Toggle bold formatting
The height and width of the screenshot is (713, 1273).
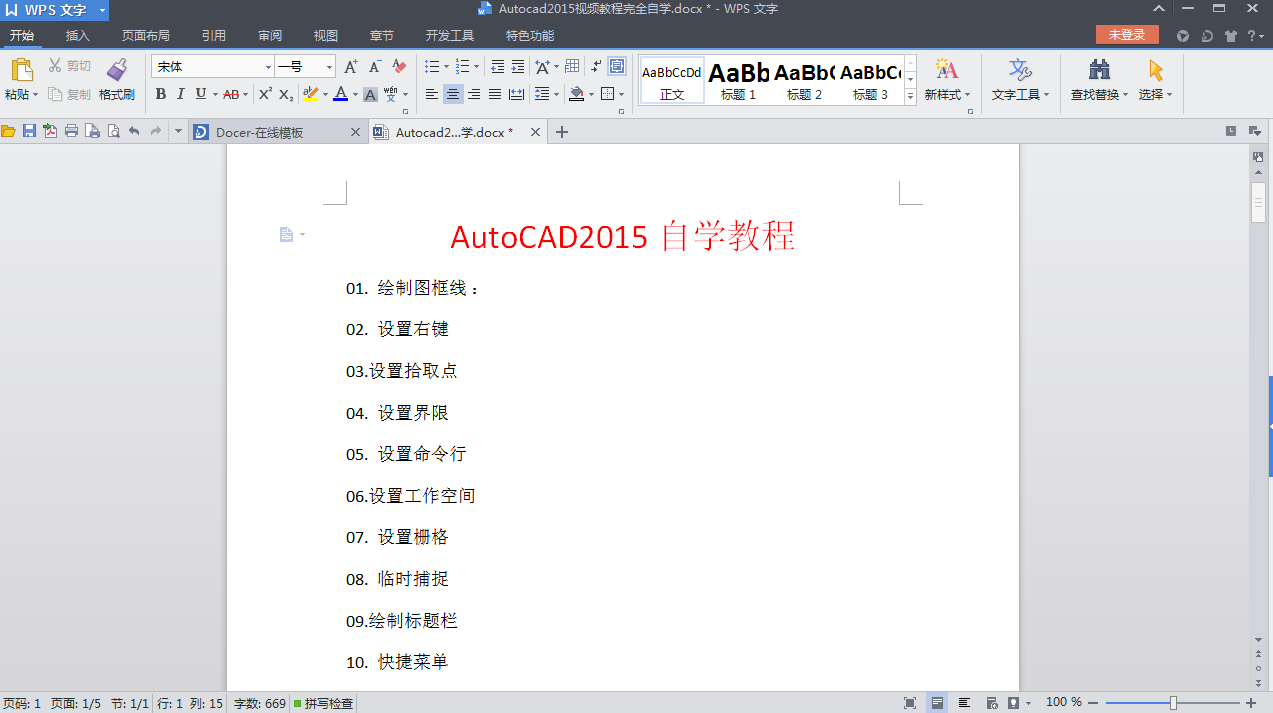(160, 94)
